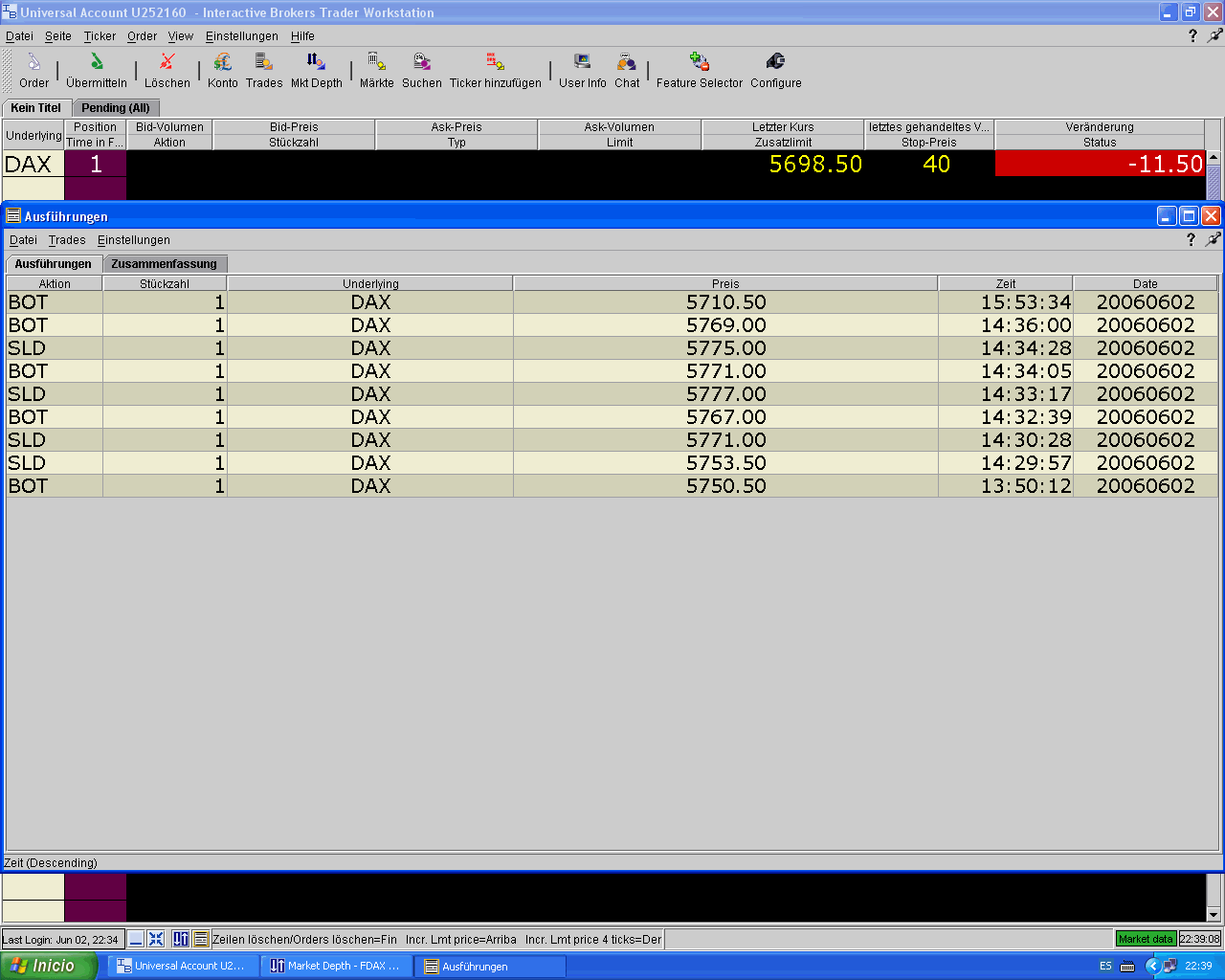Open the Trades toolbar icon
Image resolution: width=1225 pixels, height=980 pixels.
coord(264,62)
